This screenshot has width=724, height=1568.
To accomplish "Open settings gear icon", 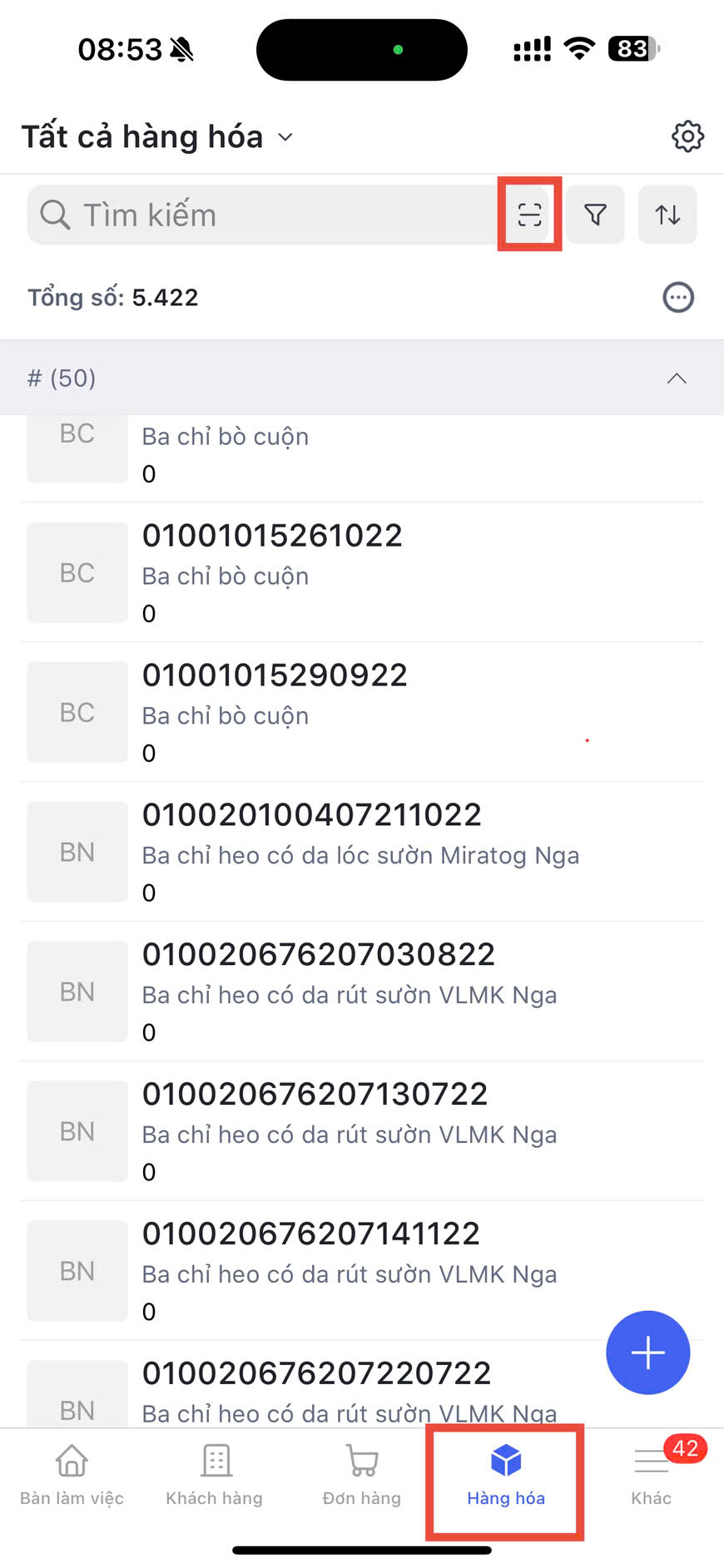I will (x=687, y=136).
